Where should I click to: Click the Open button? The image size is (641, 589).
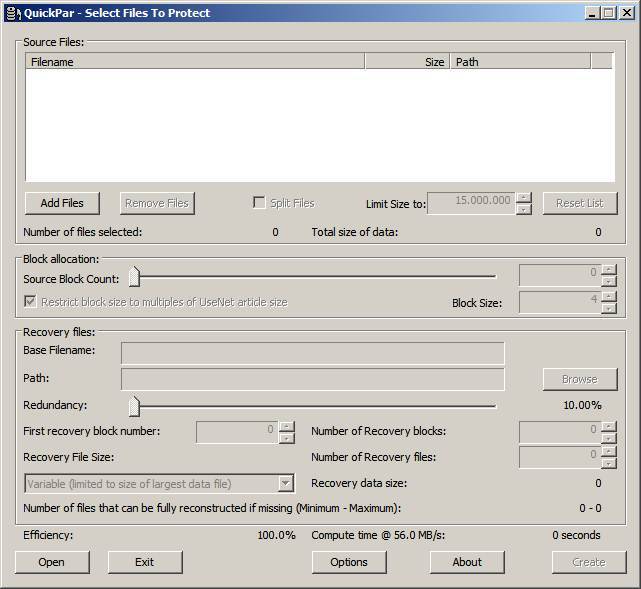pyautogui.click(x=52, y=562)
